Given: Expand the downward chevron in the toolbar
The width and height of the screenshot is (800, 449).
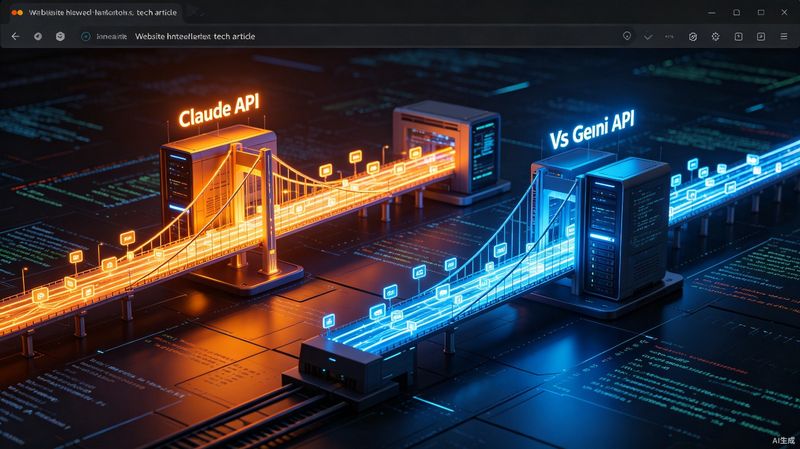Looking at the screenshot, I should (648, 37).
